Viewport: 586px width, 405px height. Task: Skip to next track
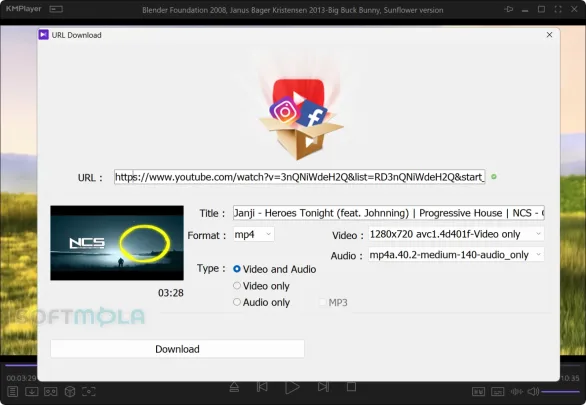pyautogui.click(x=323, y=387)
